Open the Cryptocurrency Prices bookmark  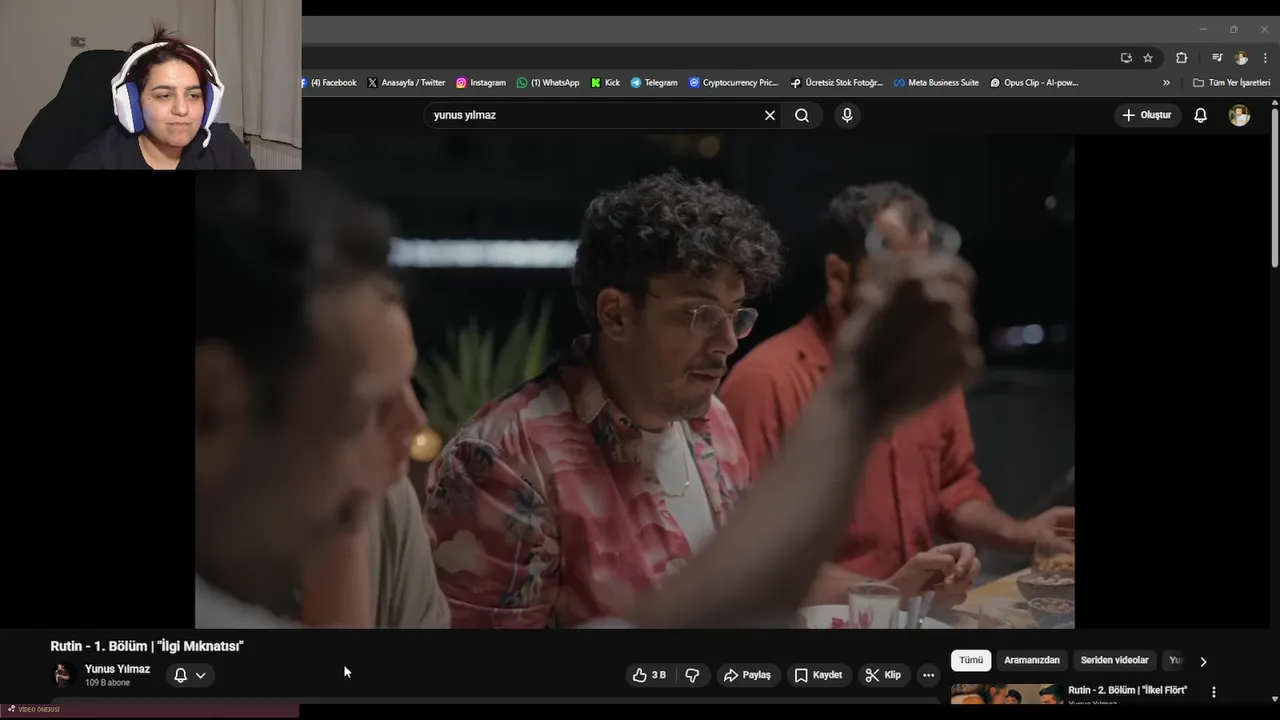(x=733, y=83)
